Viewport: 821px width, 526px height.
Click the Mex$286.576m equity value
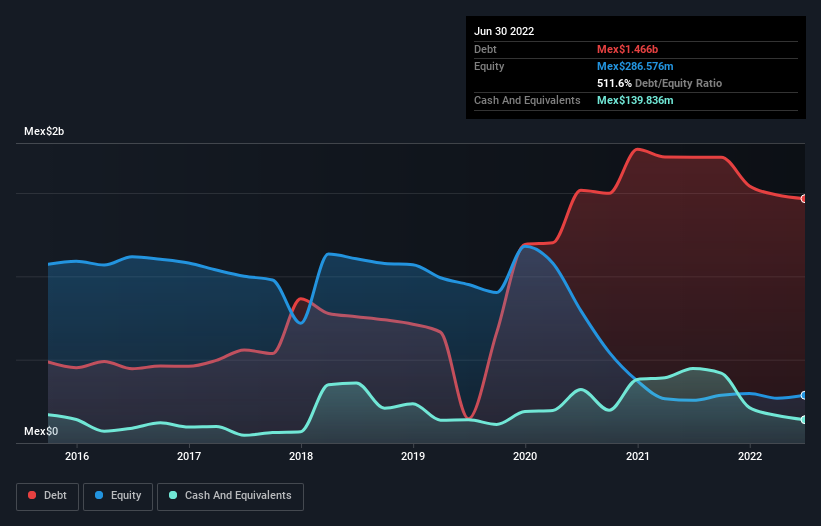tap(635, 66)
